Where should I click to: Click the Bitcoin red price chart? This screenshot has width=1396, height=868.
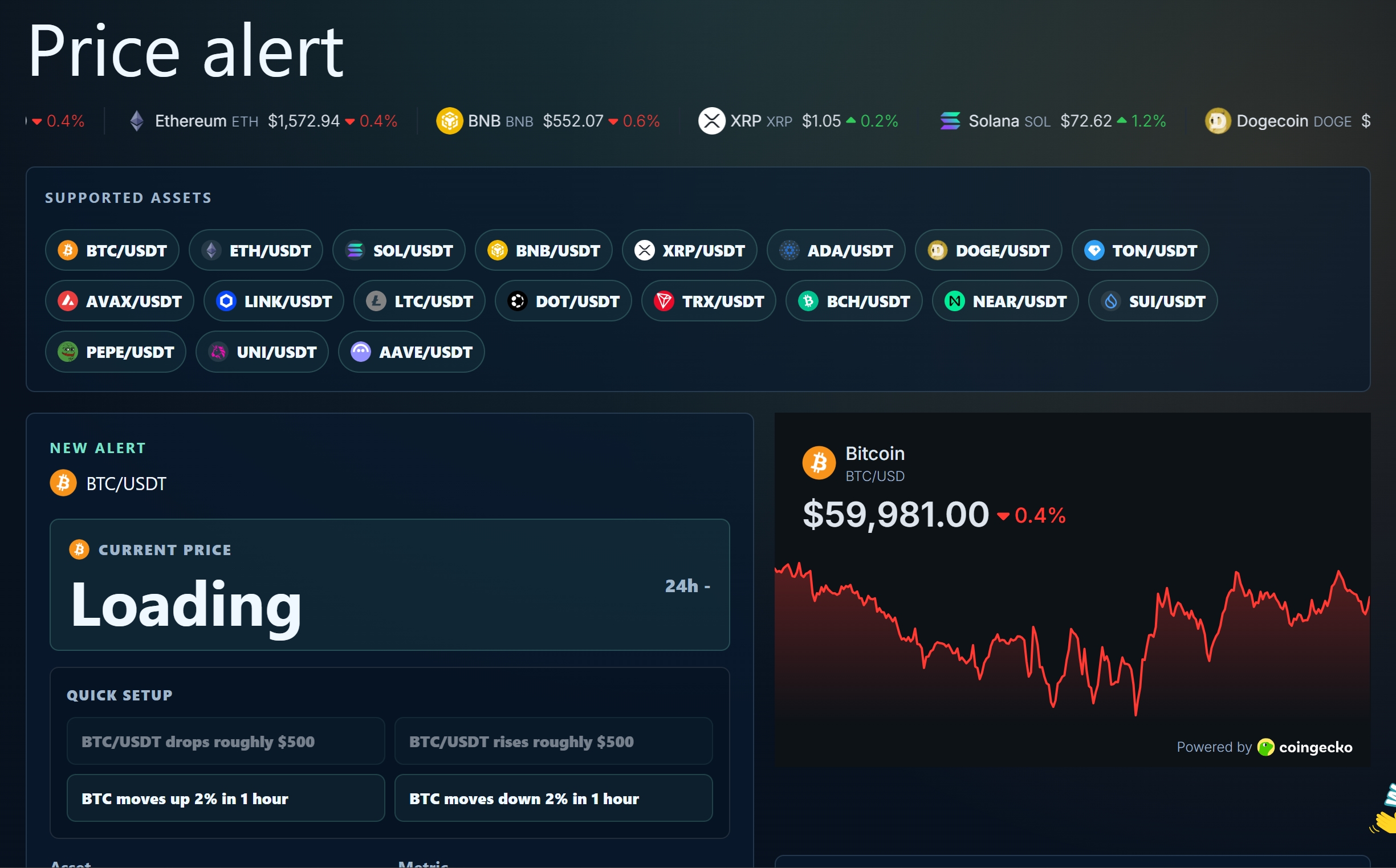coord(1072,640)
